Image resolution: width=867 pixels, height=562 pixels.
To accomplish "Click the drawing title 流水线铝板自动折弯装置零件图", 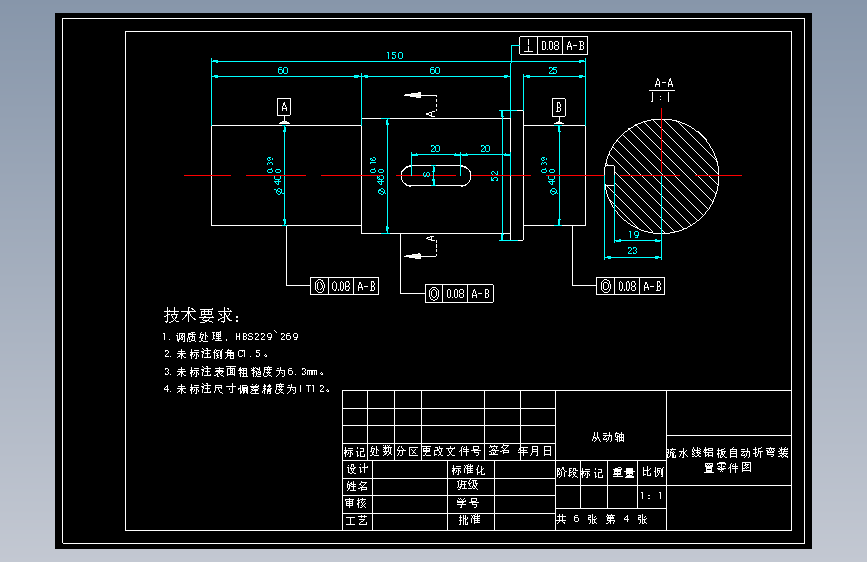I will click(x=728, y=460).
